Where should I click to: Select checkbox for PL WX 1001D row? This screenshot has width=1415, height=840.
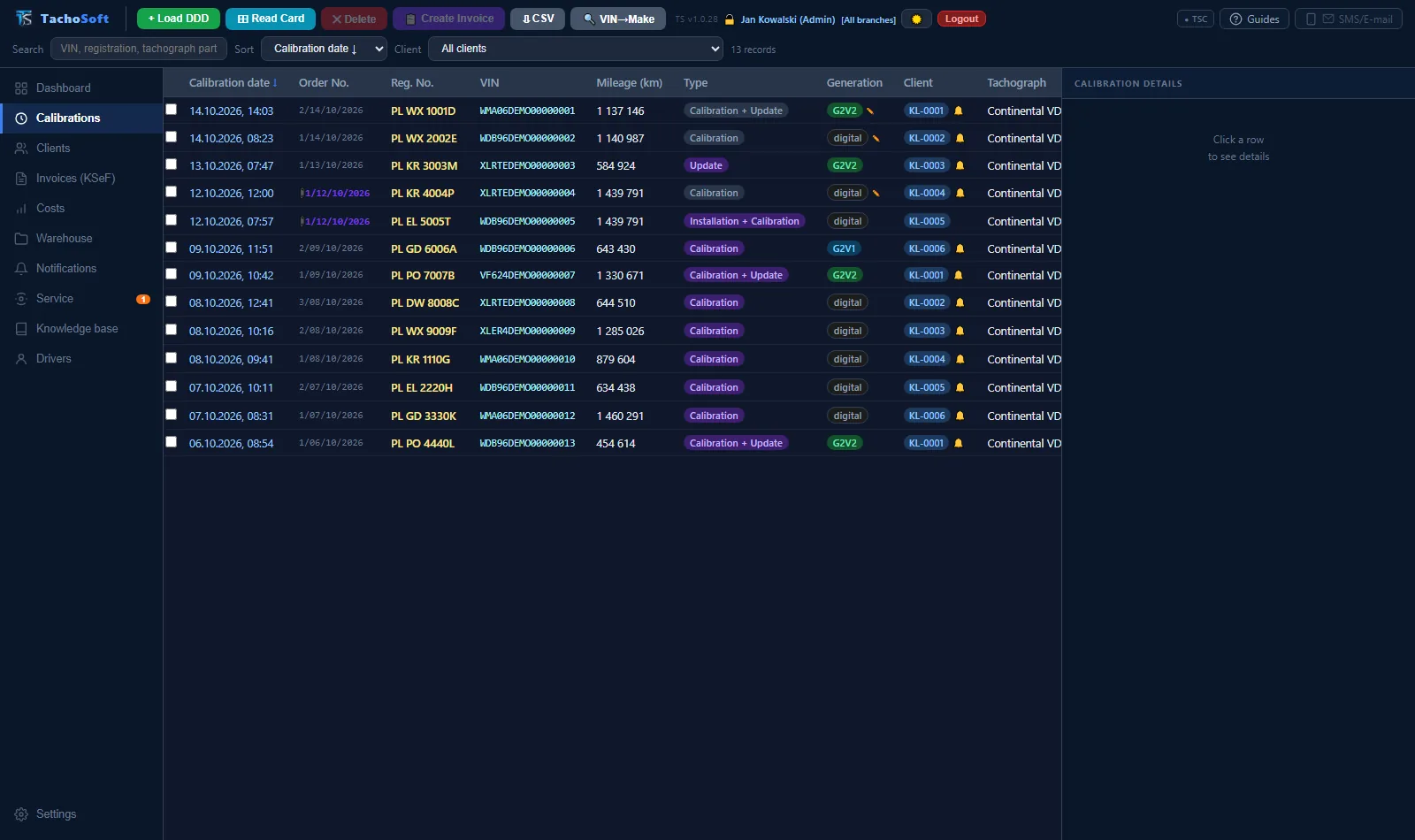click(x=172, y=110)
